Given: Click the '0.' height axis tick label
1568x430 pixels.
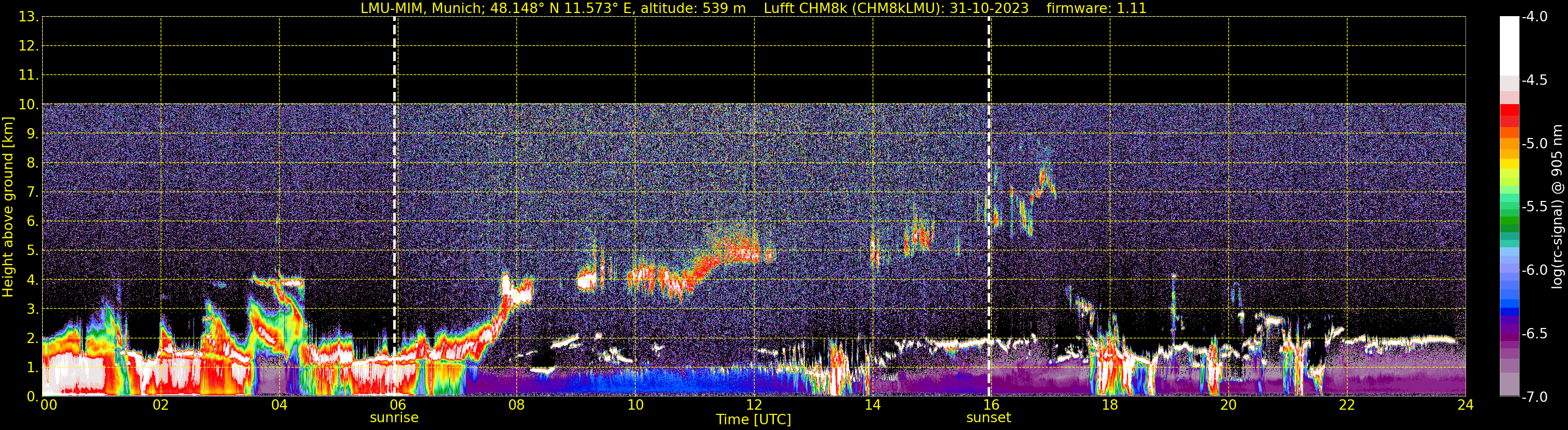Looking at the screenshot, I should coord(32,397).
